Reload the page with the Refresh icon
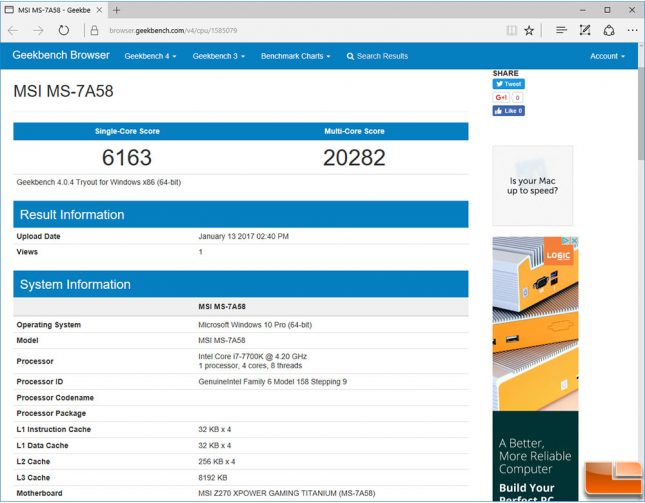The image size is (645, 503). (x=63, y=30)
